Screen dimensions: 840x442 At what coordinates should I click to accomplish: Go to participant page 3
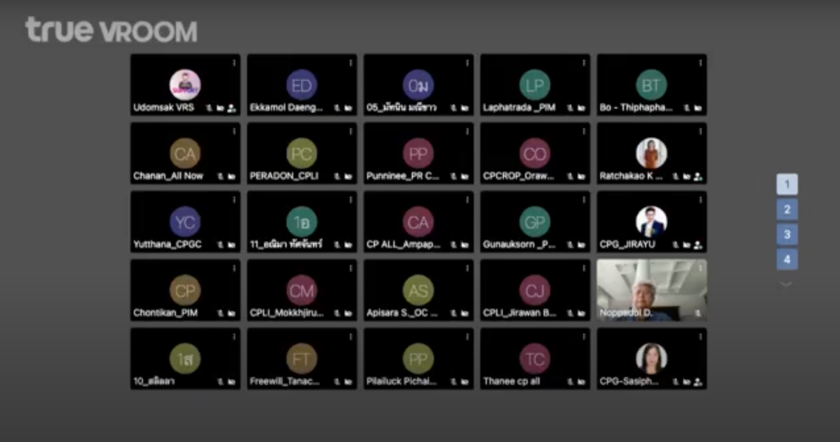tap(787, 234)
